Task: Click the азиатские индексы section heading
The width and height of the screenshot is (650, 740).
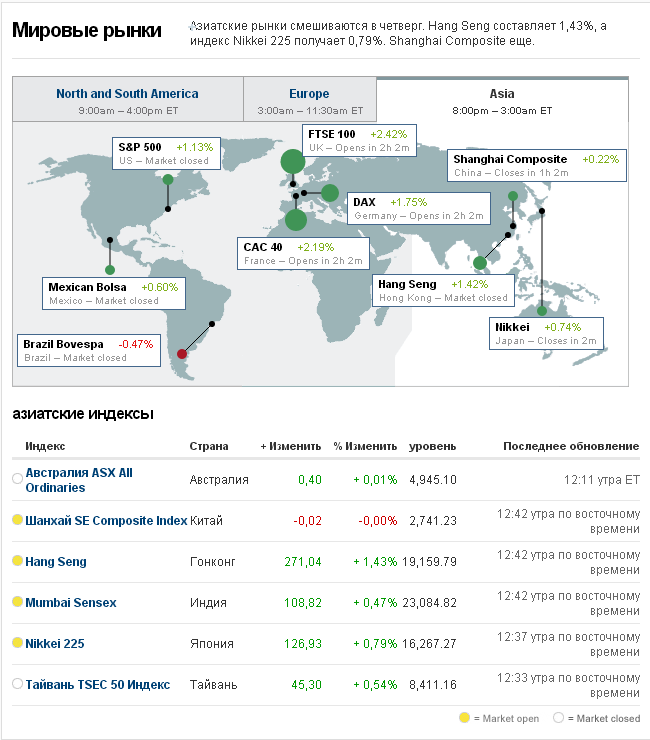Action: [83, 413]
